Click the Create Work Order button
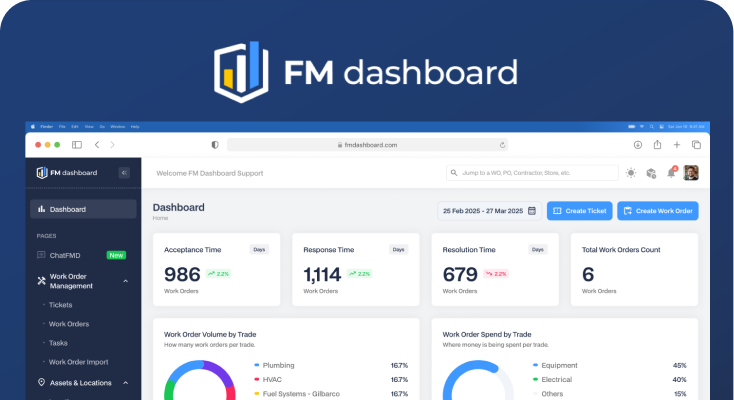 point(658,211)
